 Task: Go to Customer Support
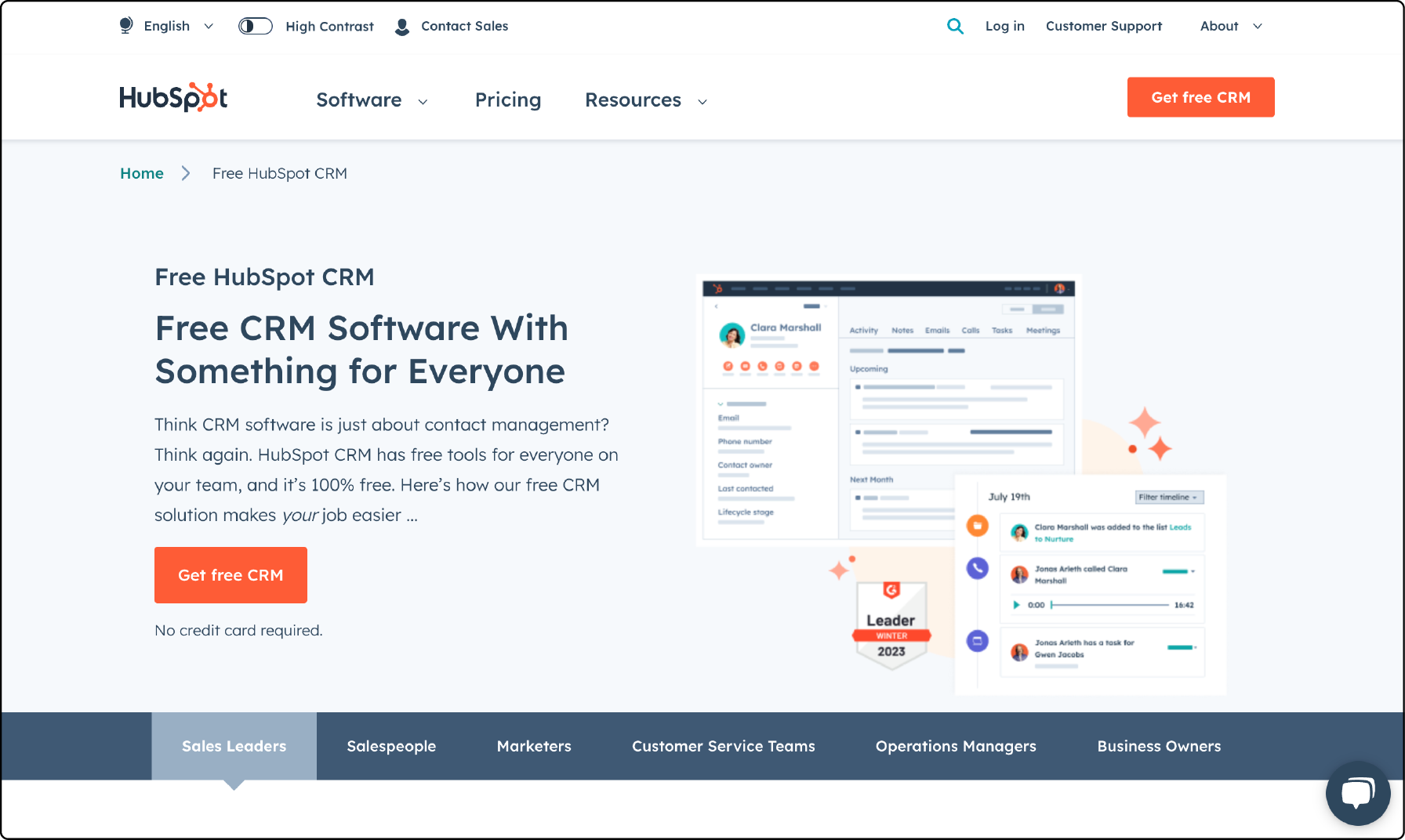pos(1104,26)
